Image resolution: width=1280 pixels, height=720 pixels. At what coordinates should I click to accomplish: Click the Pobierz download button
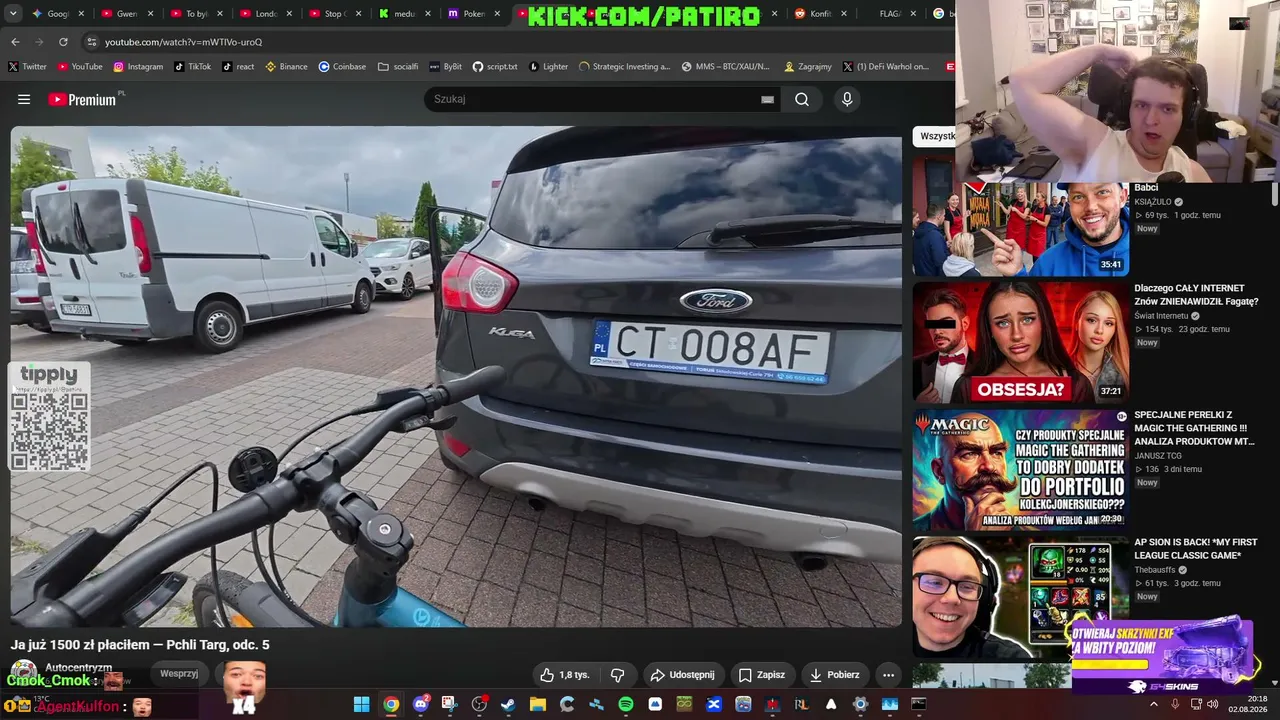click(833, 675)
